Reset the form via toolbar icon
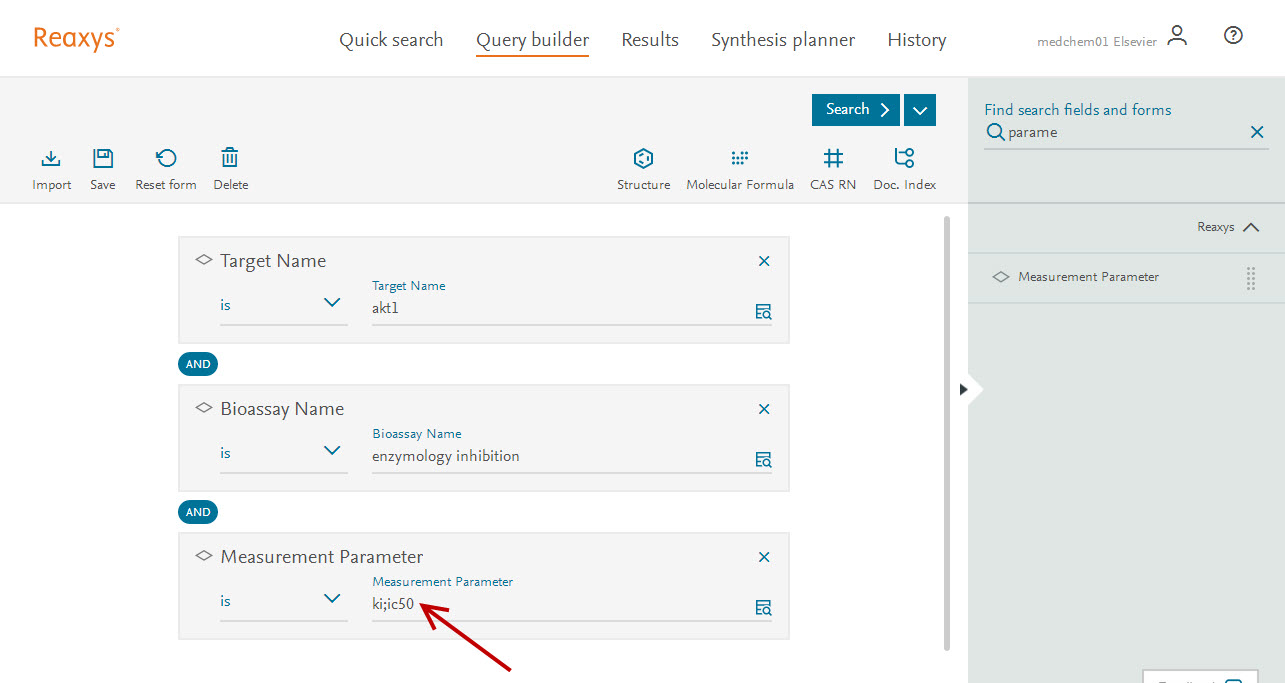 pyautogui.click(x=166, y=159)
